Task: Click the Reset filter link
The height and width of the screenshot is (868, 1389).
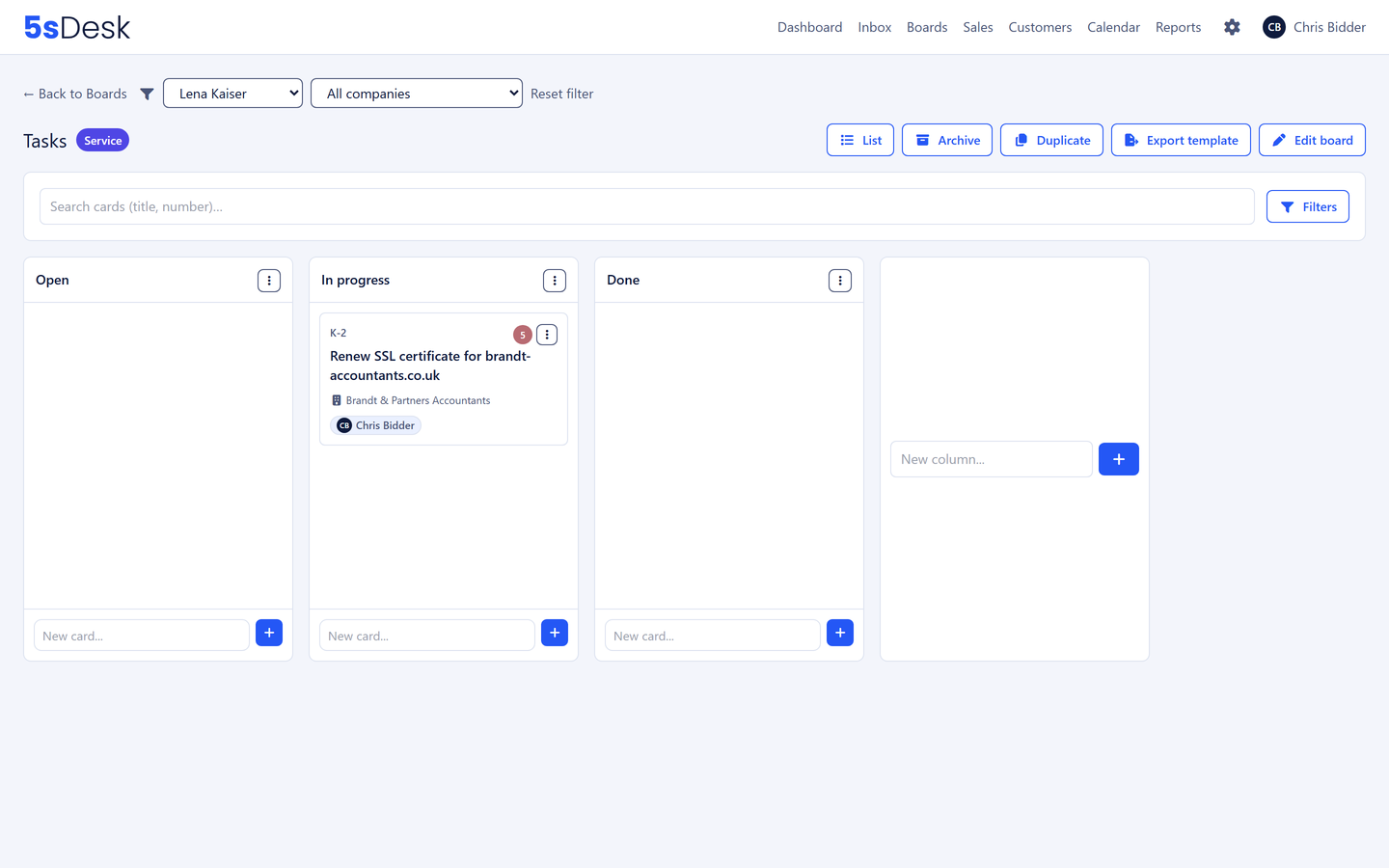Action: pyautogui.click(x=562, y=94)
